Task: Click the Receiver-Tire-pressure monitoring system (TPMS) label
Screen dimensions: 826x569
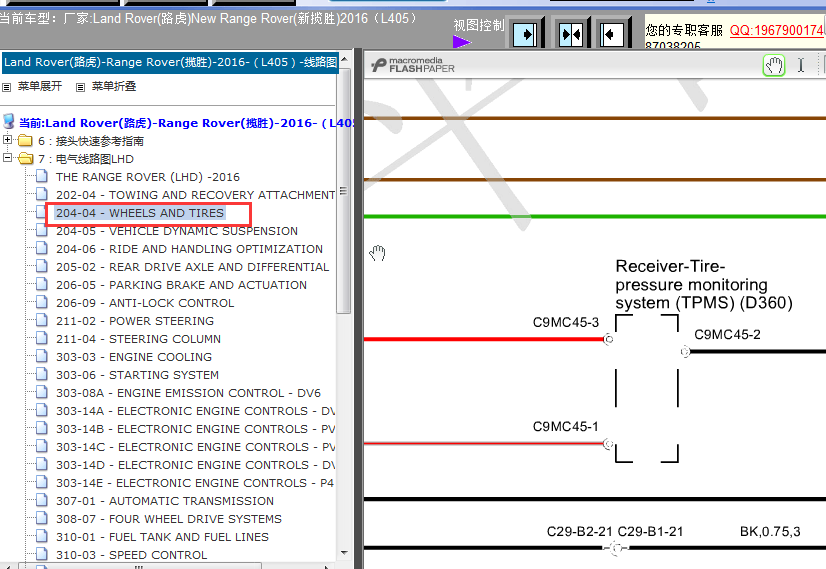Action: 704,284
